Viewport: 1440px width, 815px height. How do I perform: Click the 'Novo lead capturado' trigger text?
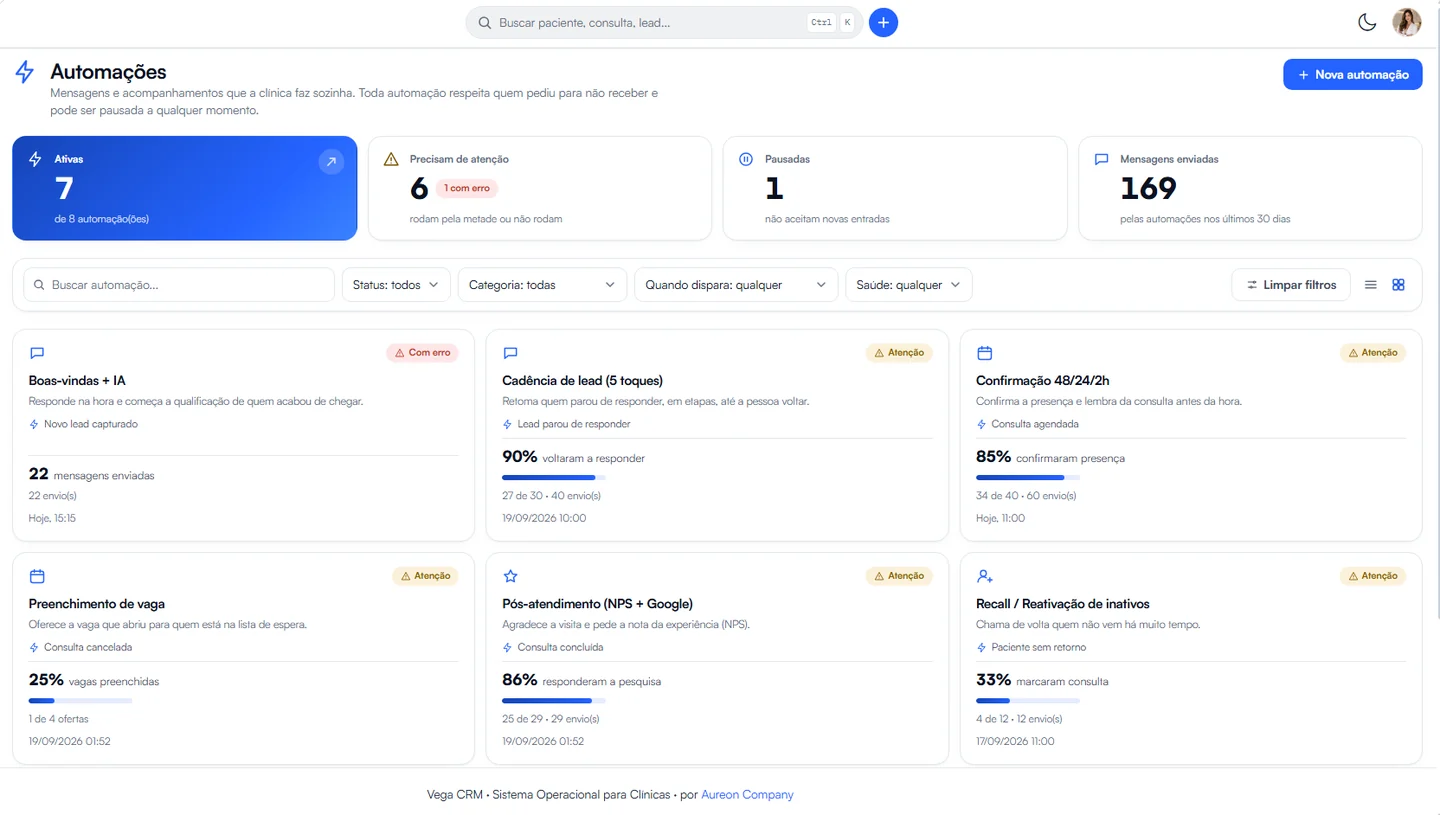[91, 424]
